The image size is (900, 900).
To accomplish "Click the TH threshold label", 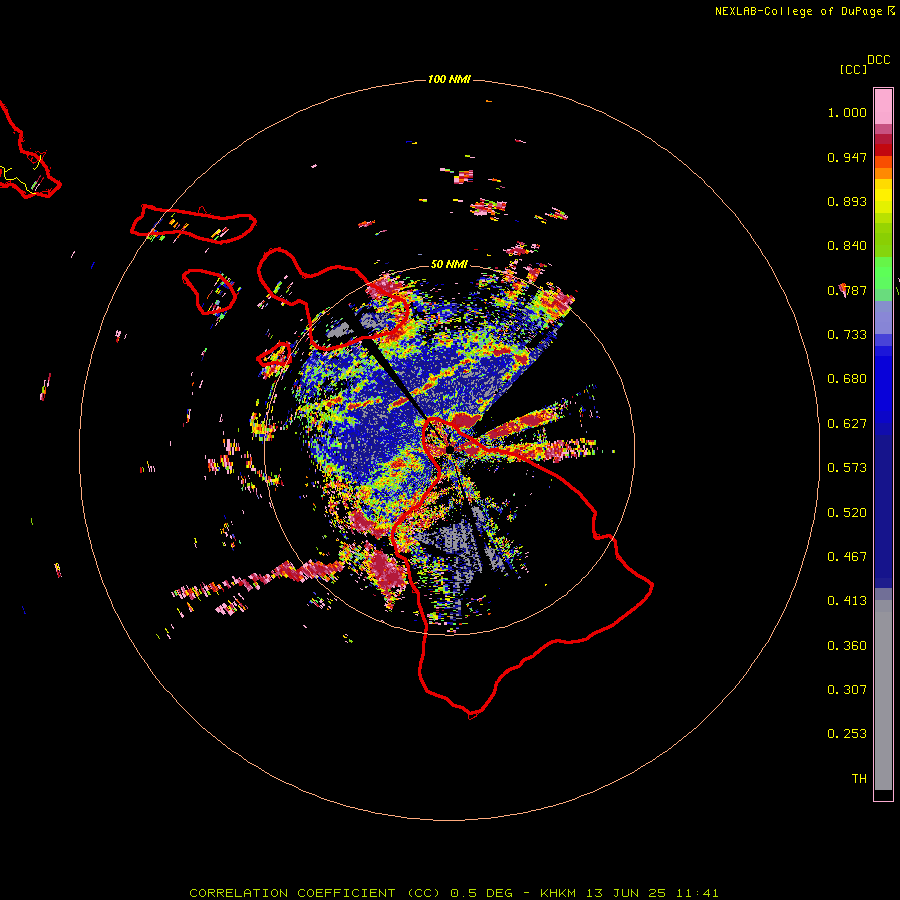I will (859, 779).
